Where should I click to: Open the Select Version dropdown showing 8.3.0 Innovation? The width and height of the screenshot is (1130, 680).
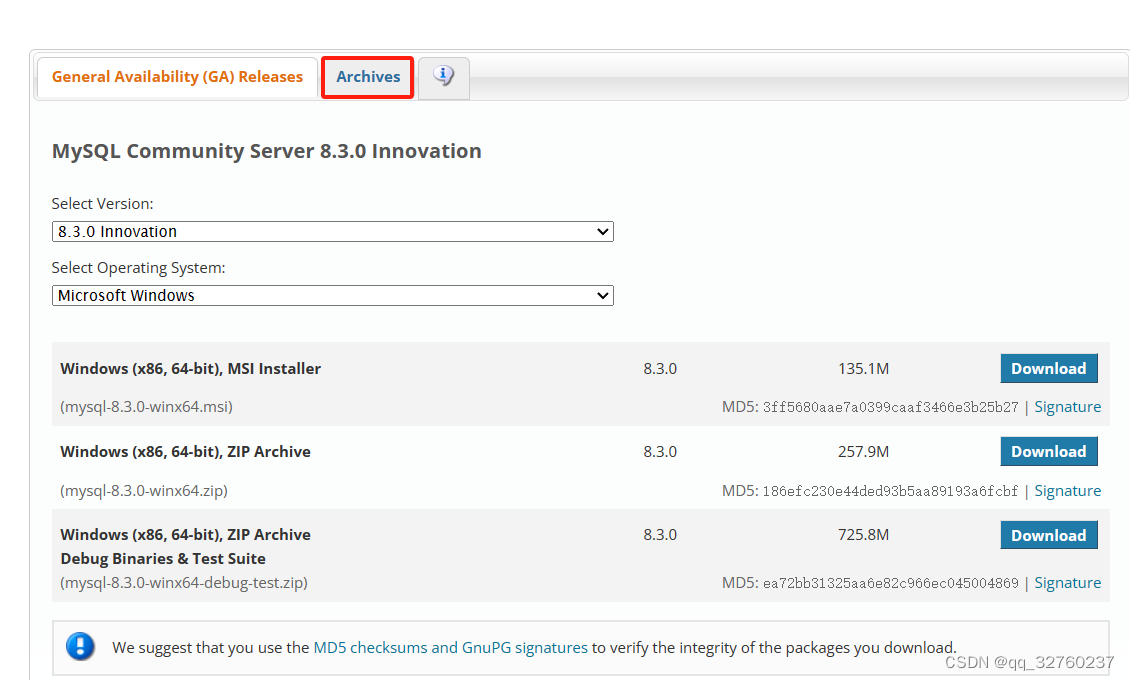[x=333, y=231]
